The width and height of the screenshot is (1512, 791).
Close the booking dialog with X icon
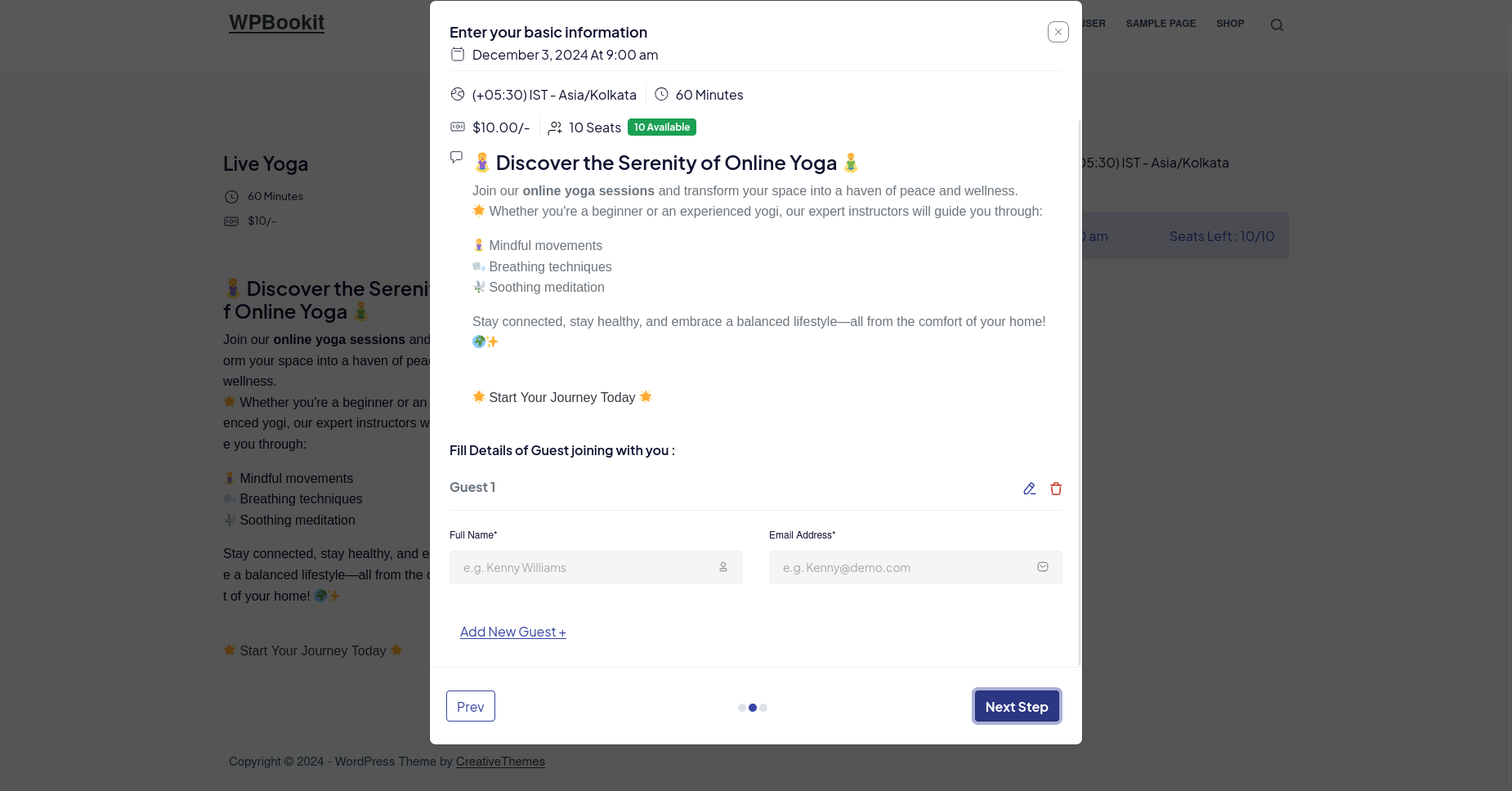(1058, 32)
